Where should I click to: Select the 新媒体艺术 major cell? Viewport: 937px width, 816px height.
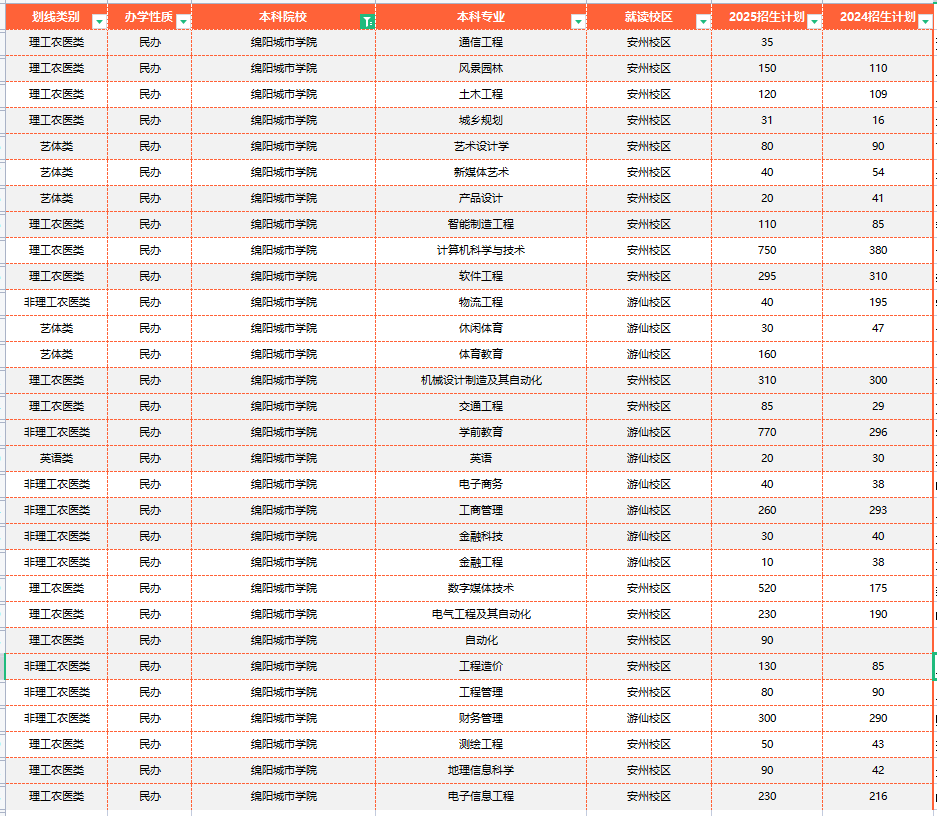pos(481,172)
